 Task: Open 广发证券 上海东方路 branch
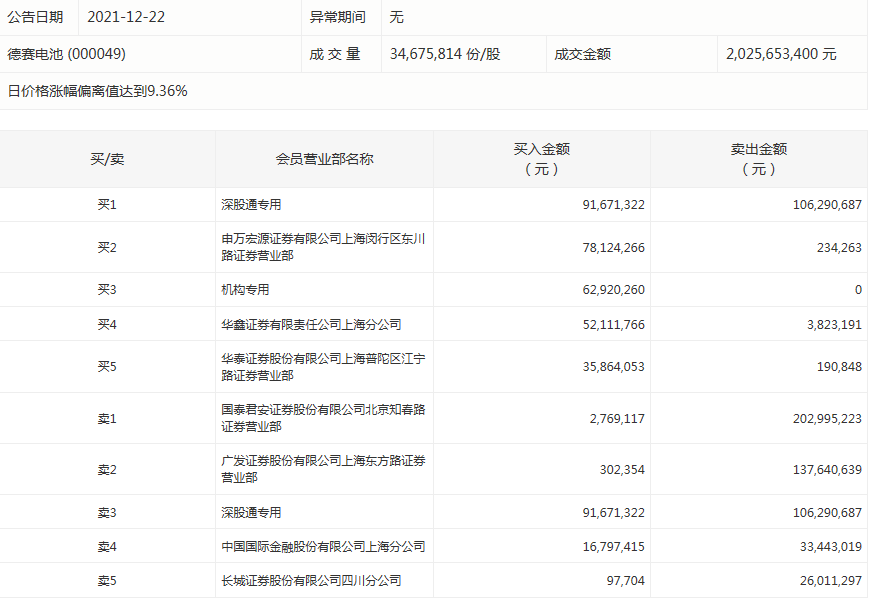323,469
